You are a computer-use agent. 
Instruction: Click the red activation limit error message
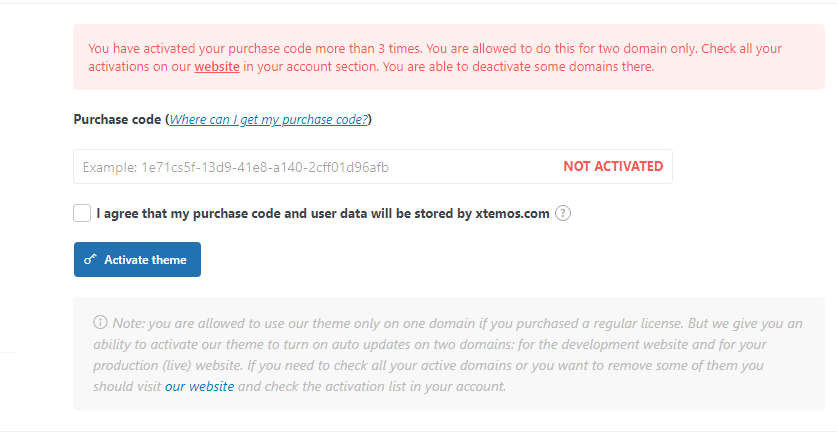point(448,57)
